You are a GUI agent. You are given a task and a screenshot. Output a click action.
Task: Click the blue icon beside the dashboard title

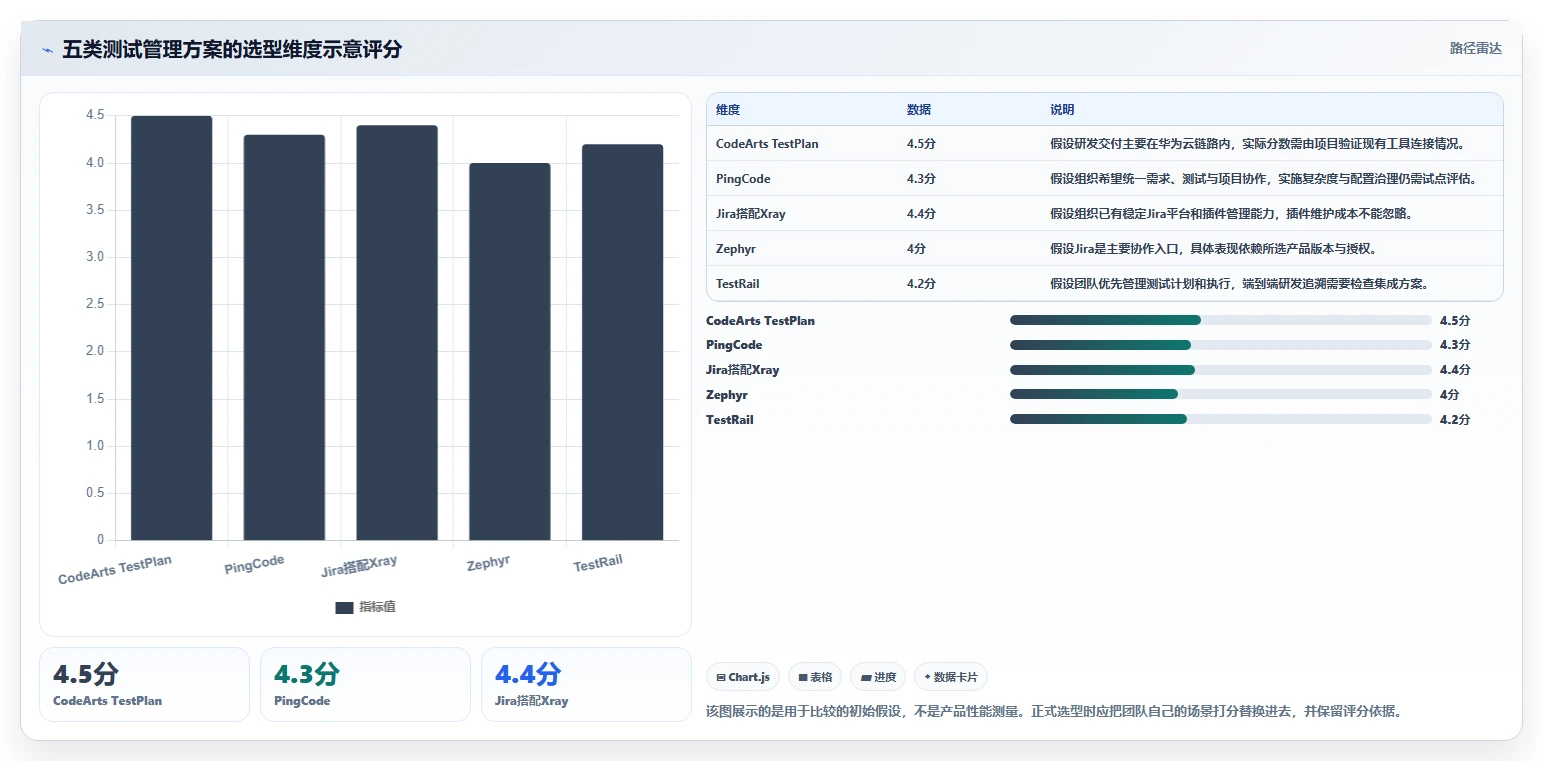47,50
